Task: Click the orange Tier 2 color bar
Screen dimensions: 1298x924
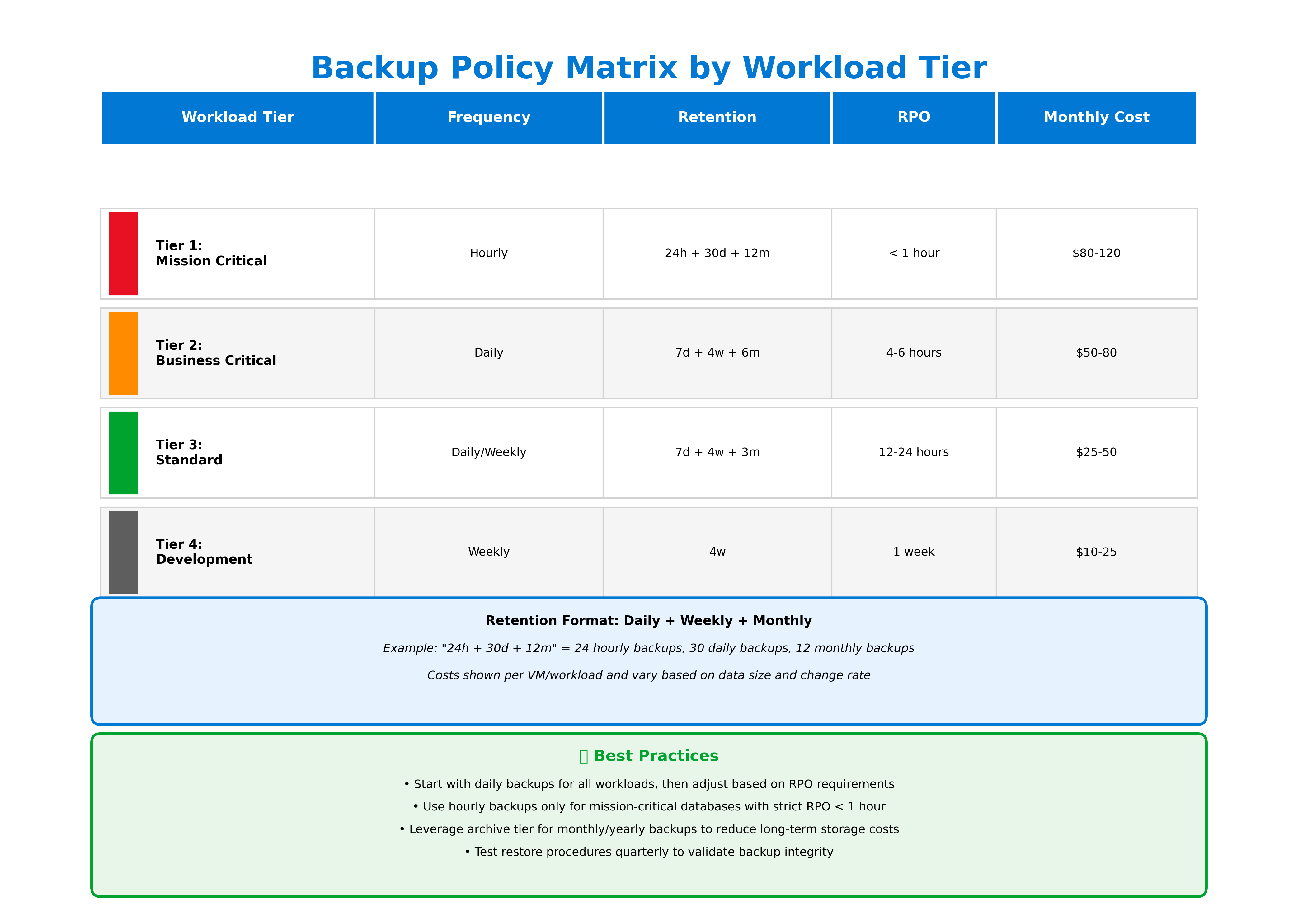Action: pyautogui.click(x=123, y=353)
